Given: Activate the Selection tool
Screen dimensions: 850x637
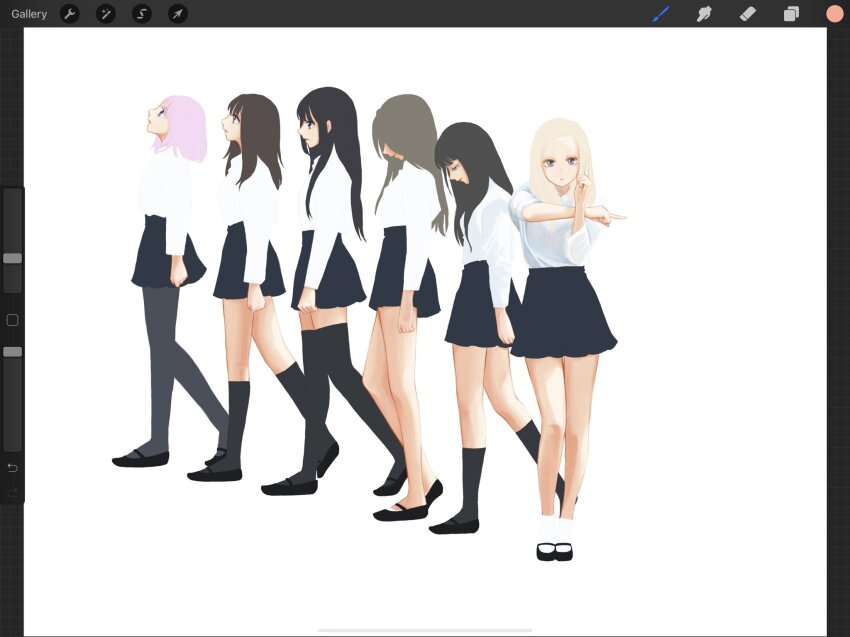Looking at the screenshot, I should click(141, 14).
